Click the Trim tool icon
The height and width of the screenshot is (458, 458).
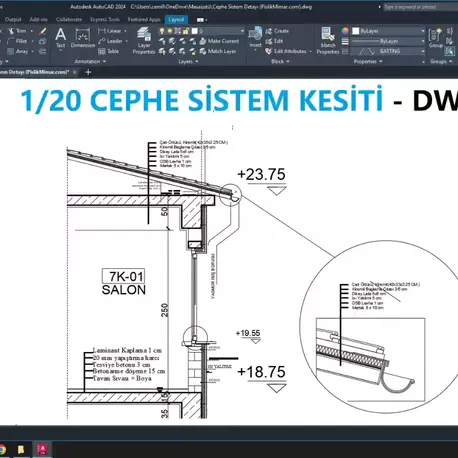(11, 31)
